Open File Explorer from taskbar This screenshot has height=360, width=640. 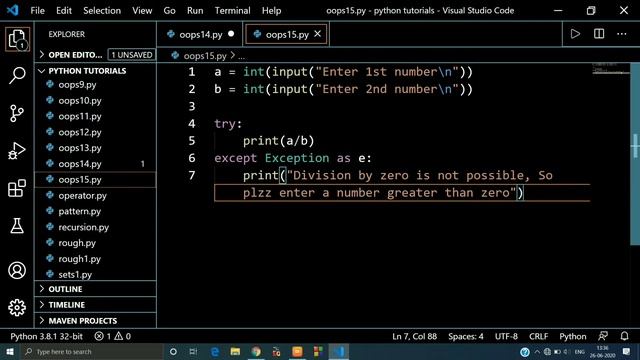(235, 351)
